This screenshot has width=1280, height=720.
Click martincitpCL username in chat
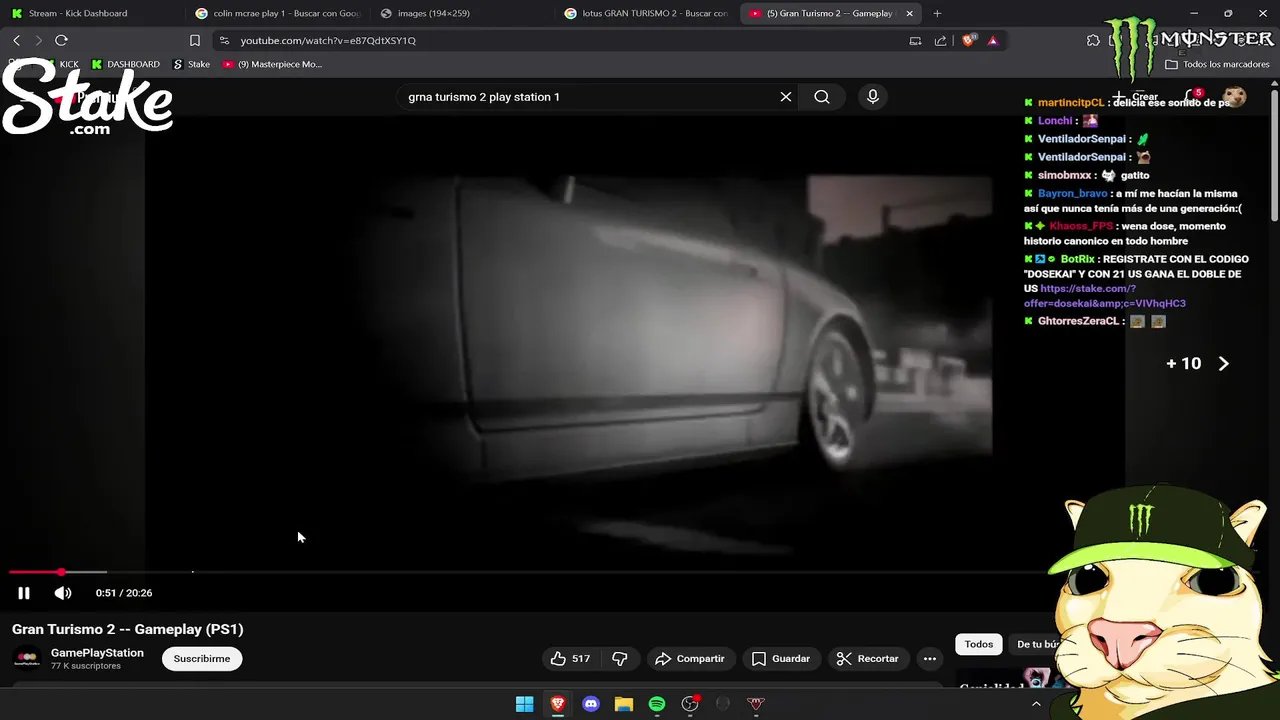tap(1071, 103)
